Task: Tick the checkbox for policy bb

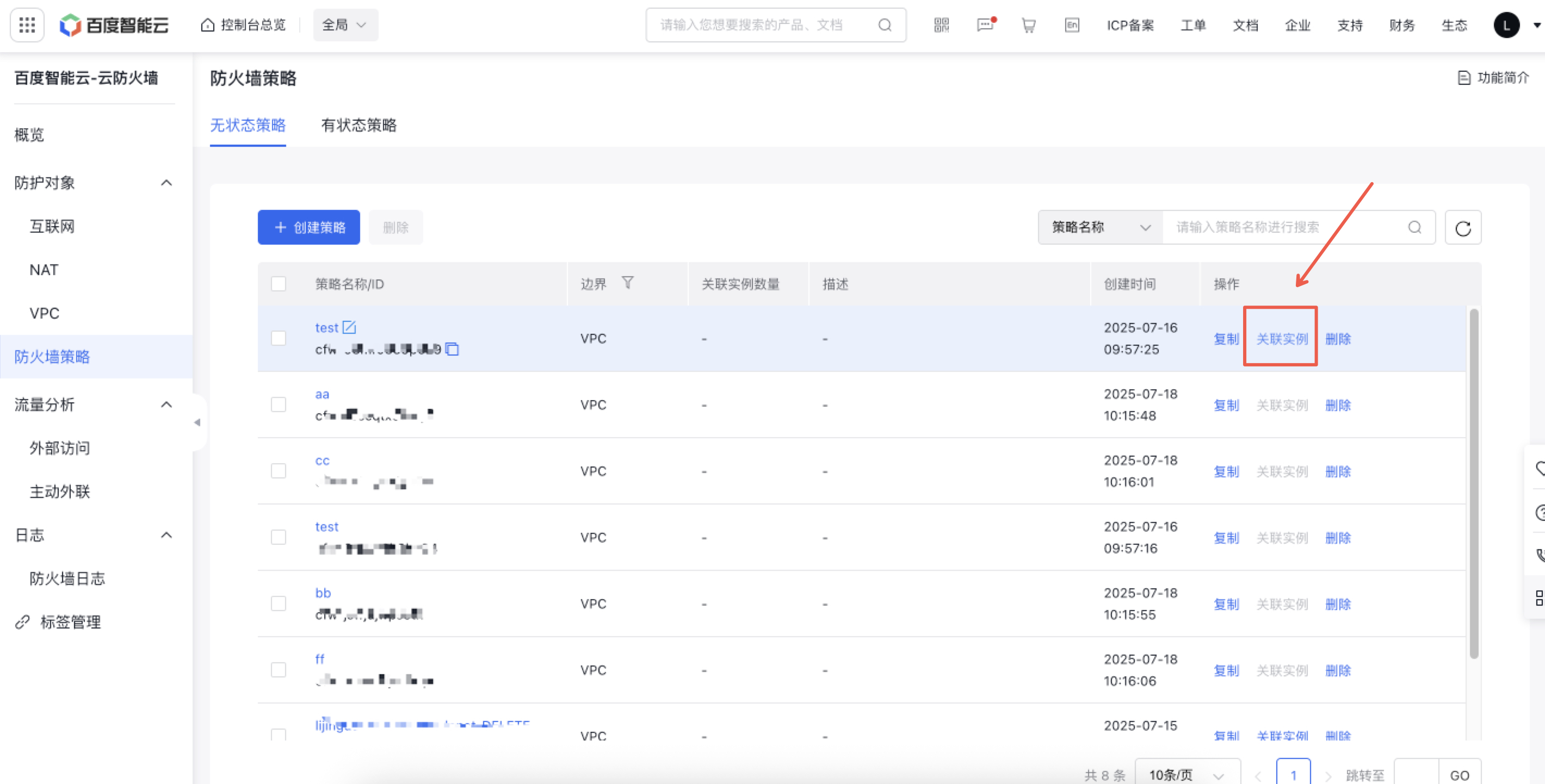Action: click(x=279, y=603)
